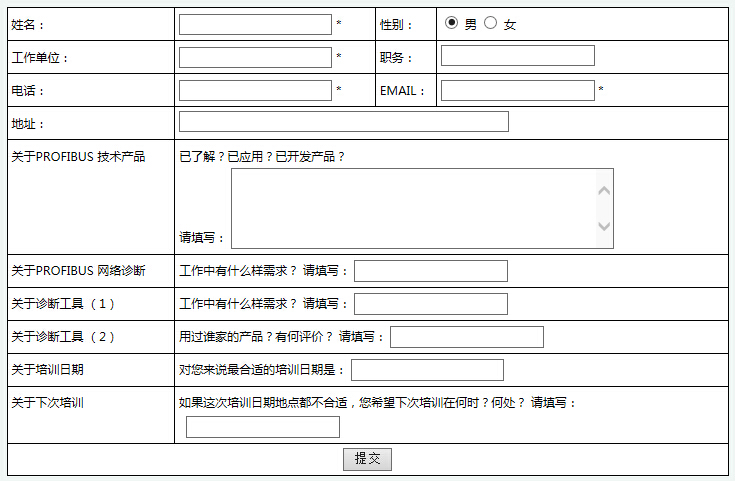
Task: Focus the 职务 text box
Action: pos(517,56)
